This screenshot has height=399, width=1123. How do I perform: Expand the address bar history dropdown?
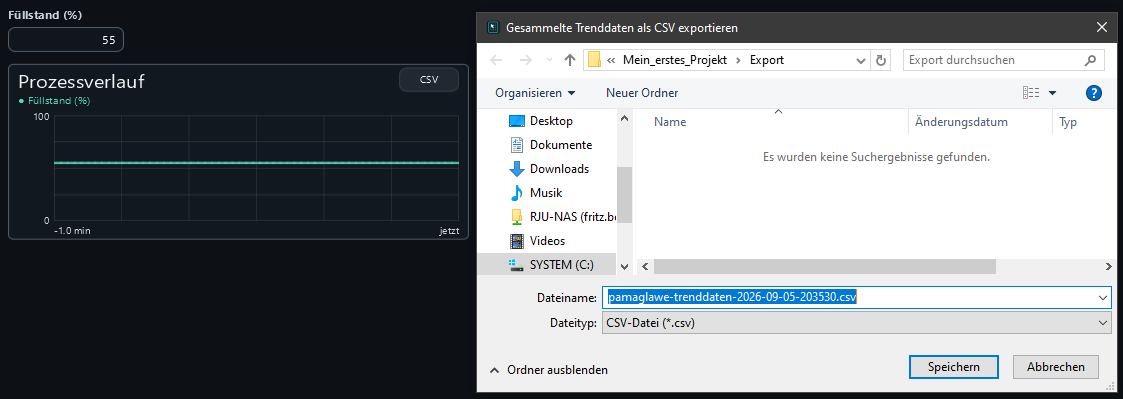coord(862,60)
